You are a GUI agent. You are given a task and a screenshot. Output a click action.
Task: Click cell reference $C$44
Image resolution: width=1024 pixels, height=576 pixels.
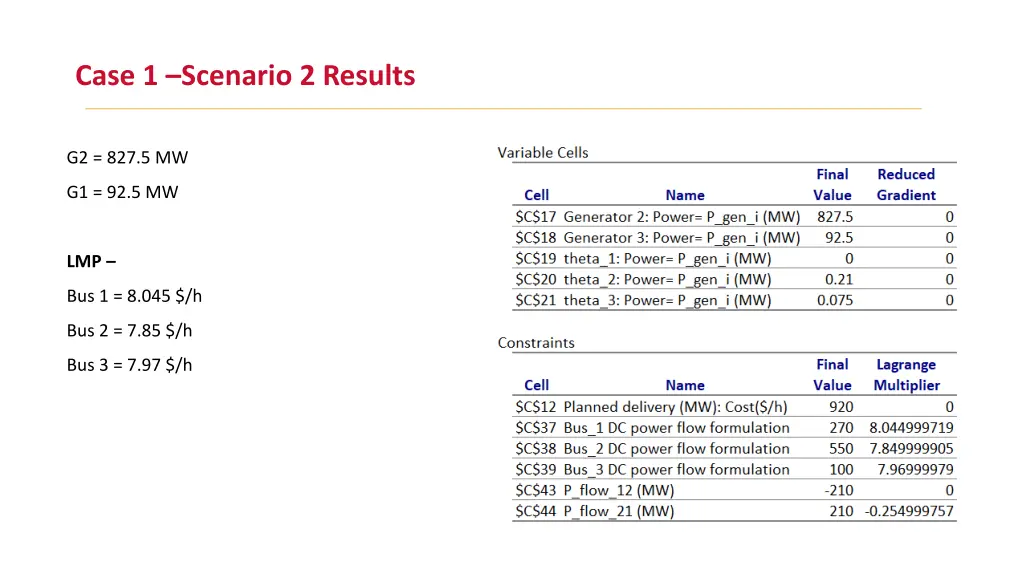536,511
